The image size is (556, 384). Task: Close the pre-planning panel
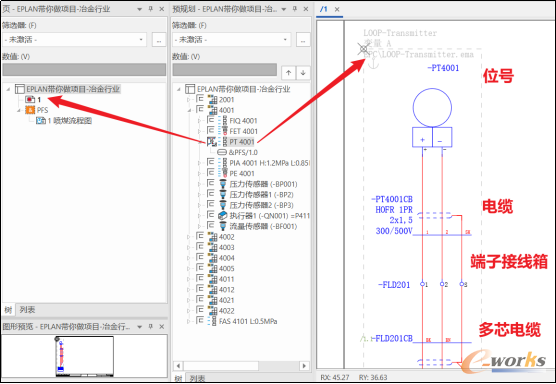(x=306, y=9)
